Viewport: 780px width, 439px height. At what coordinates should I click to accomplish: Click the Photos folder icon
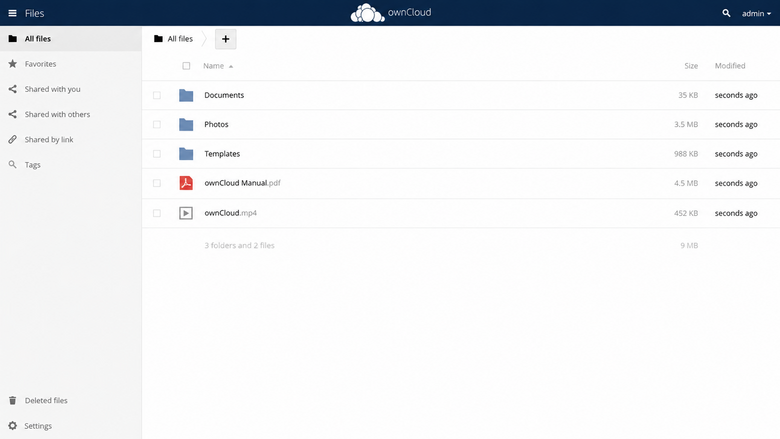point(186,124)
